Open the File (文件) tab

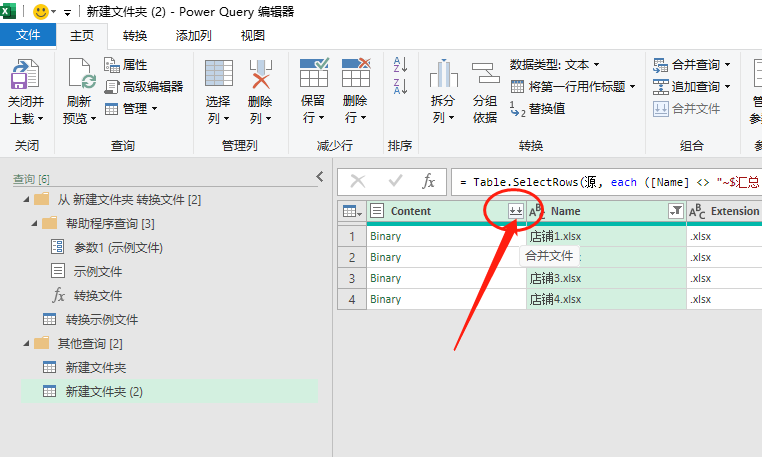point(28,35)
